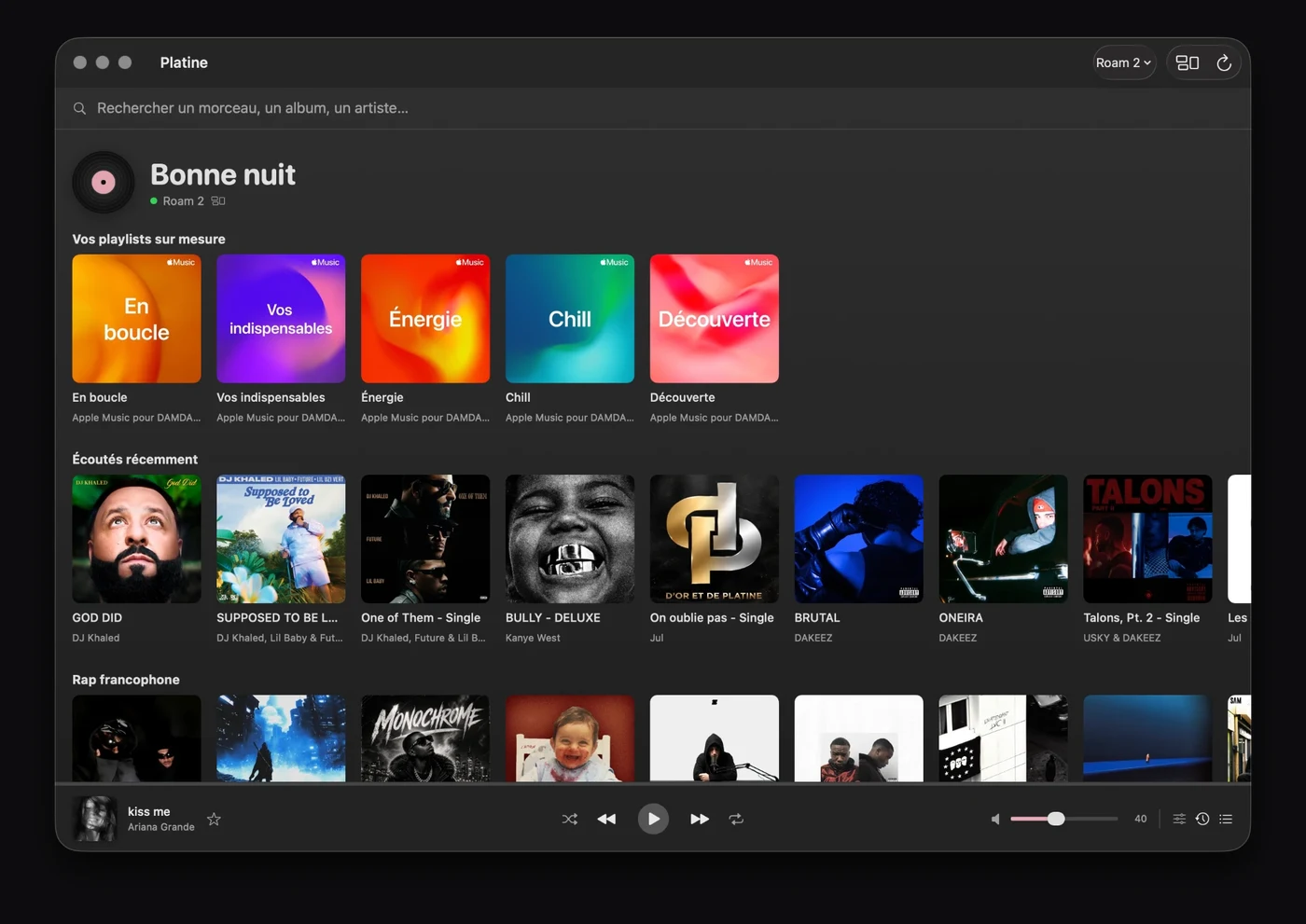The width and height of the screenshot is (1306, 924).
Task: Open On oublie pas - Single cover
Action: [715, 539]
